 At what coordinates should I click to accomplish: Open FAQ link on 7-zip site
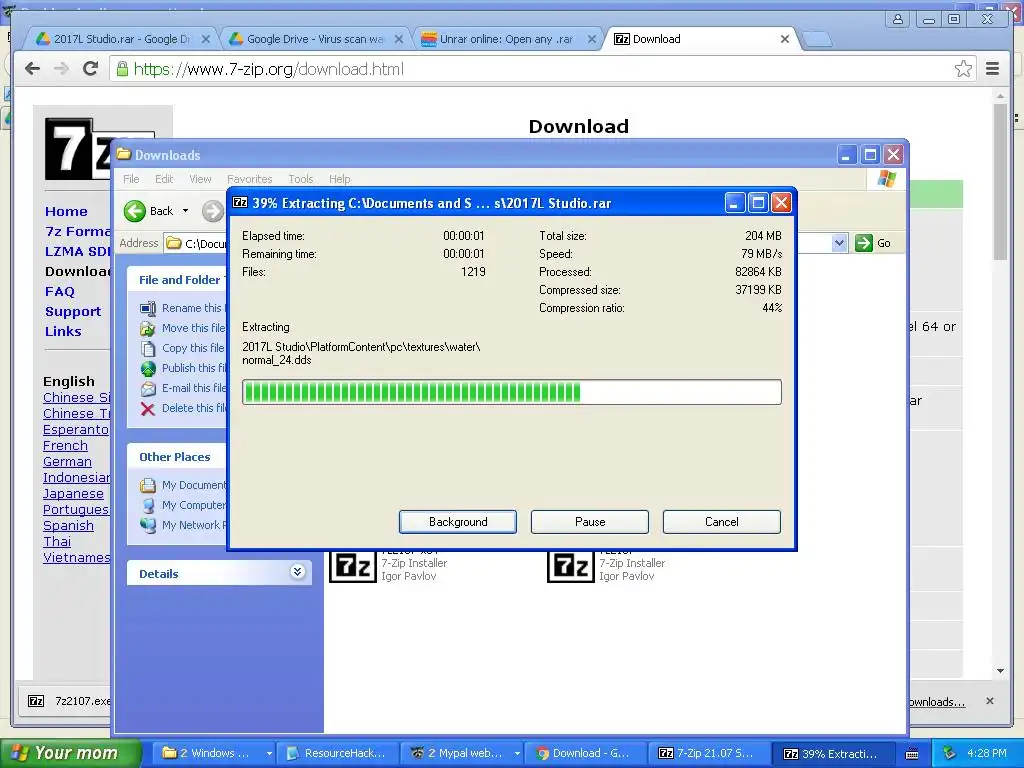[x=59, y=291]
